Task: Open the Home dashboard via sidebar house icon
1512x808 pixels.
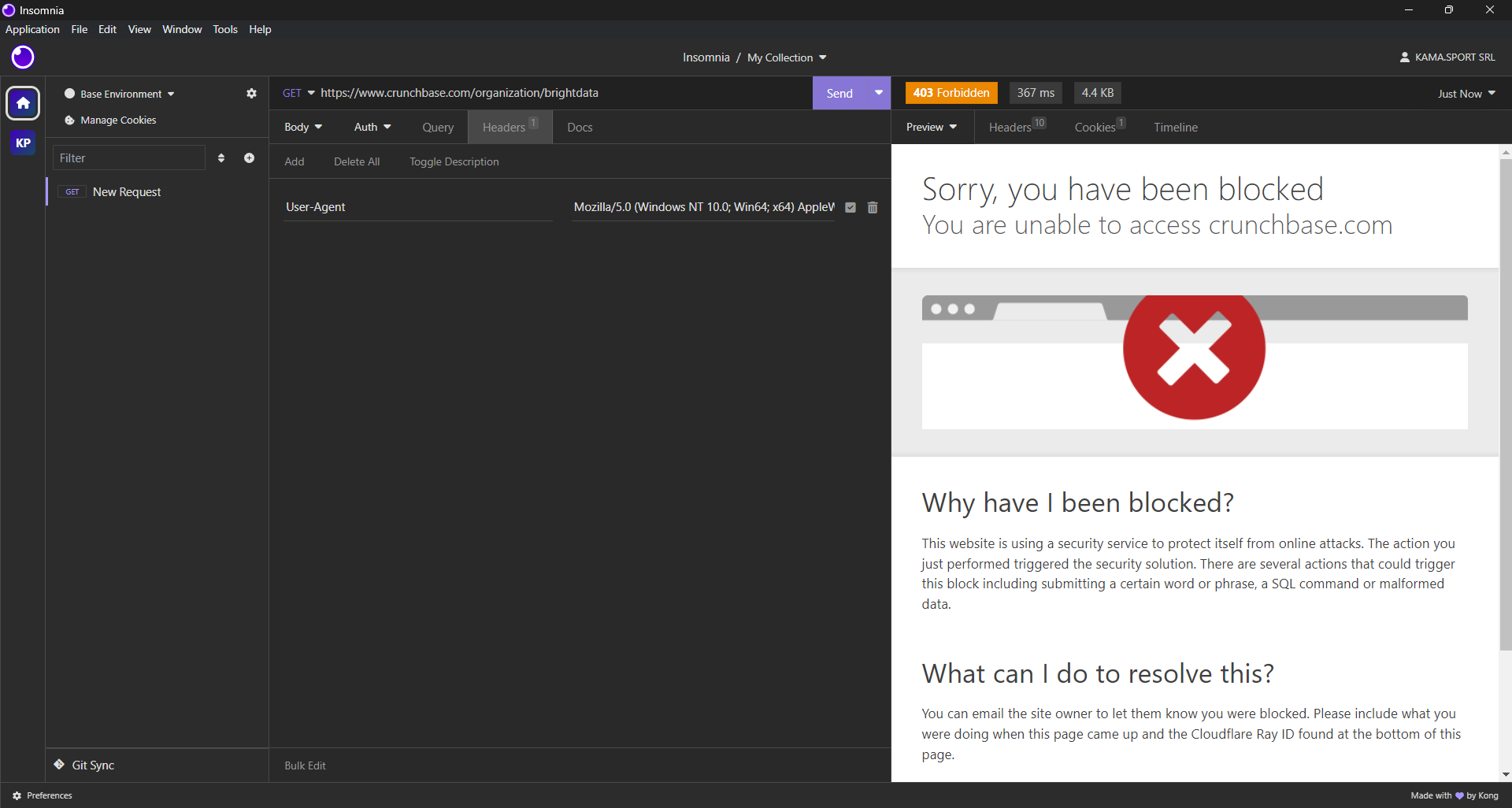Action: point(22,102)
